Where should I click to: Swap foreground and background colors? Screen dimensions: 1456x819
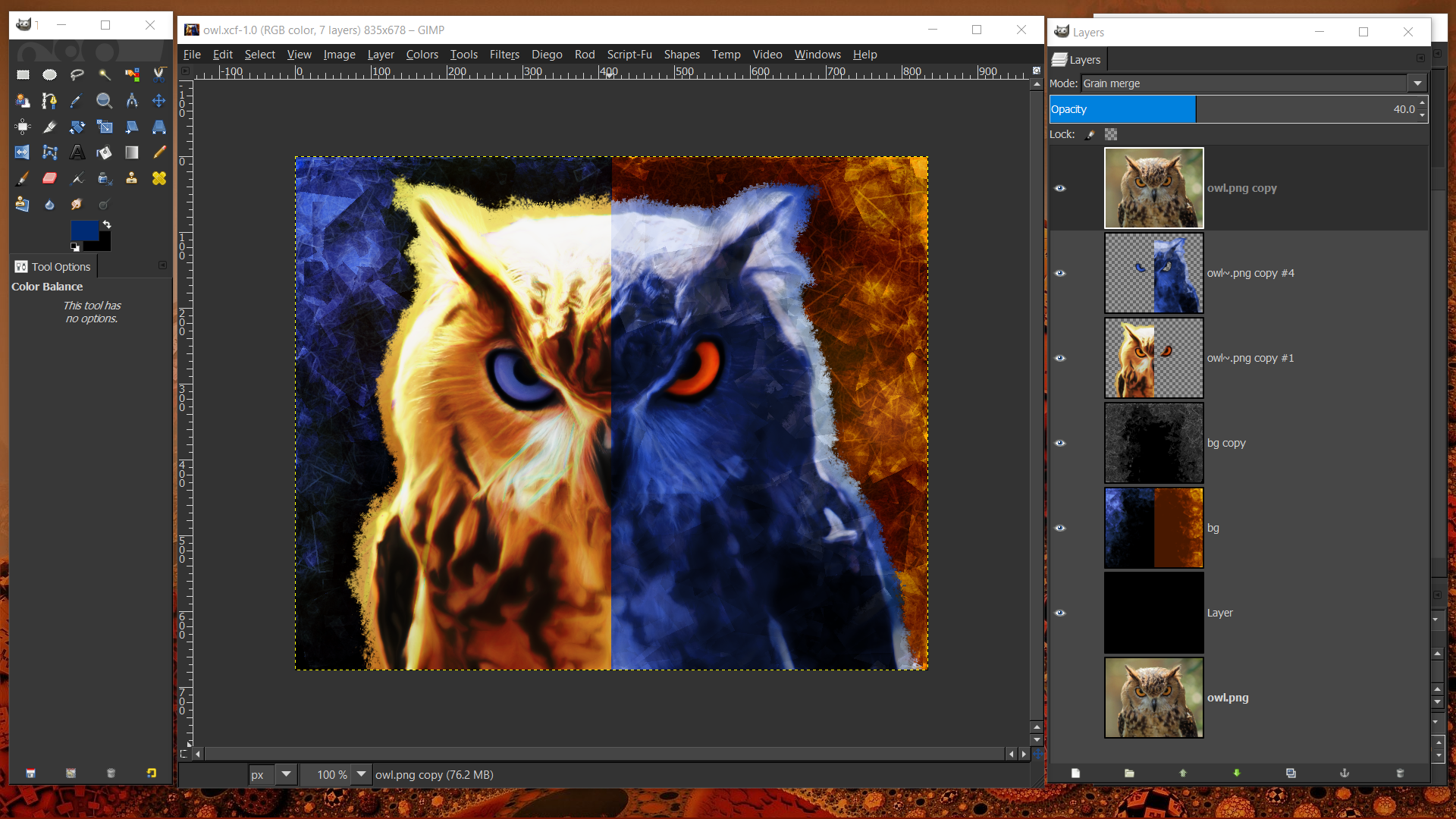(107, 224)
